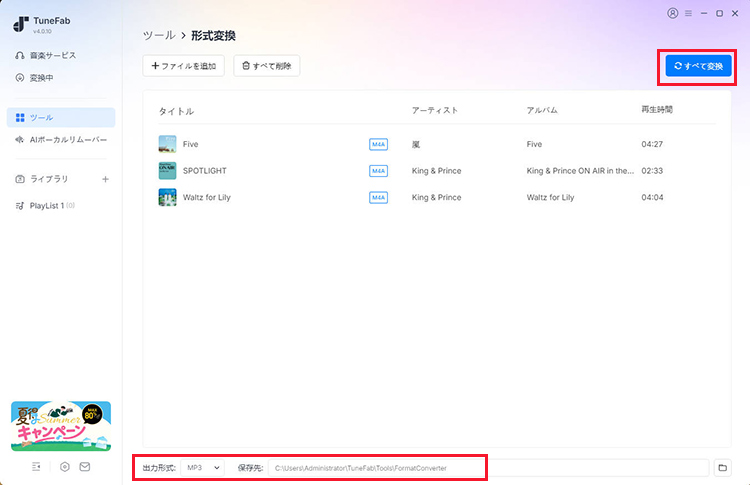The height and width of the screenshot is (485, 750).
Task: Click the 変換中 download icon
Action: [x=20, y=77]
